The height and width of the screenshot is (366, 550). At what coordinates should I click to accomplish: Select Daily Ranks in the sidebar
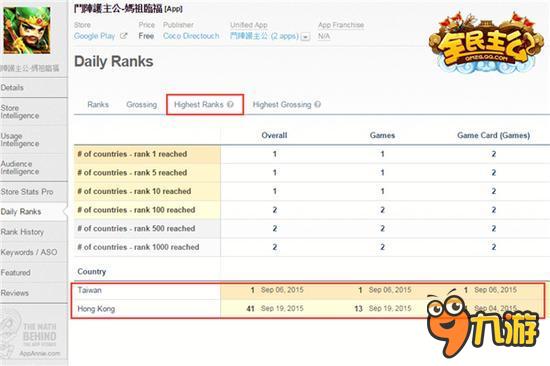(x=34, y=212)
